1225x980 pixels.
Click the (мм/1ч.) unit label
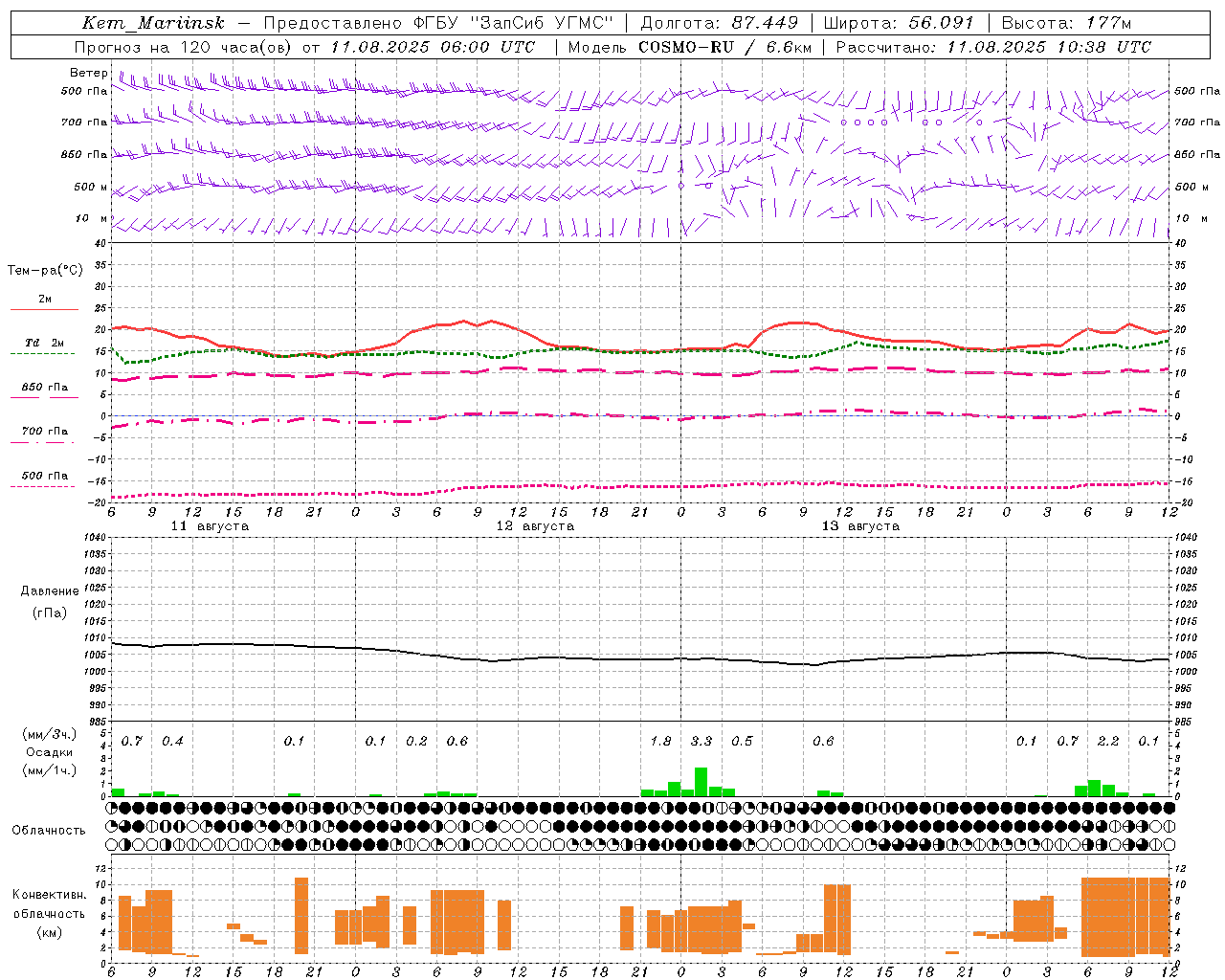tap(49, 770)
